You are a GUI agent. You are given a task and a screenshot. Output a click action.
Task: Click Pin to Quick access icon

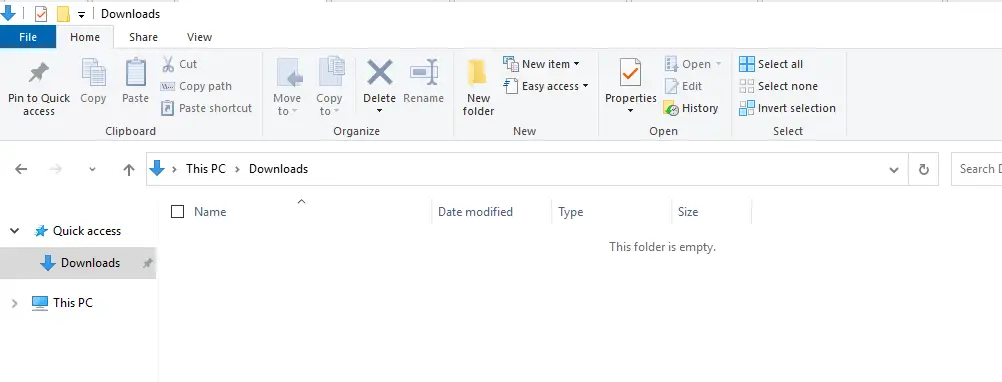(x=39, y=73)
